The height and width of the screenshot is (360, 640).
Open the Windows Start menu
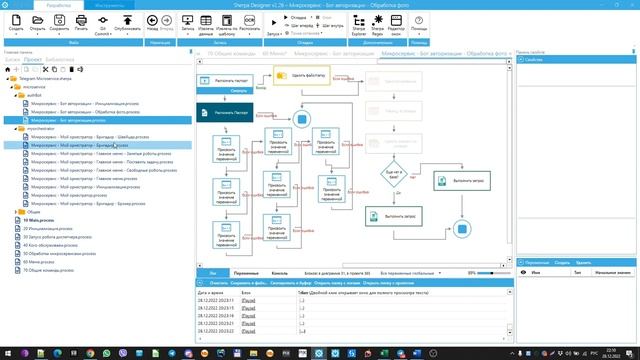(x=7, y=353)
